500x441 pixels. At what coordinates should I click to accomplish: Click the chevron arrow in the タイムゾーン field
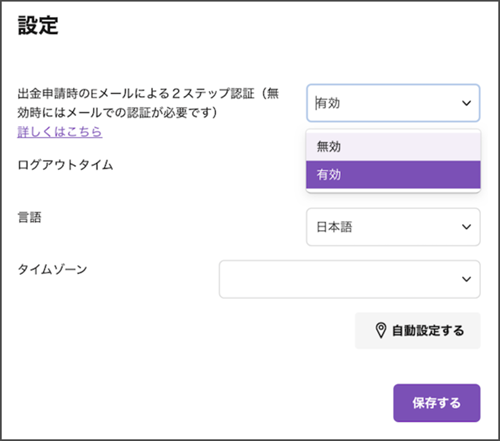466,279
